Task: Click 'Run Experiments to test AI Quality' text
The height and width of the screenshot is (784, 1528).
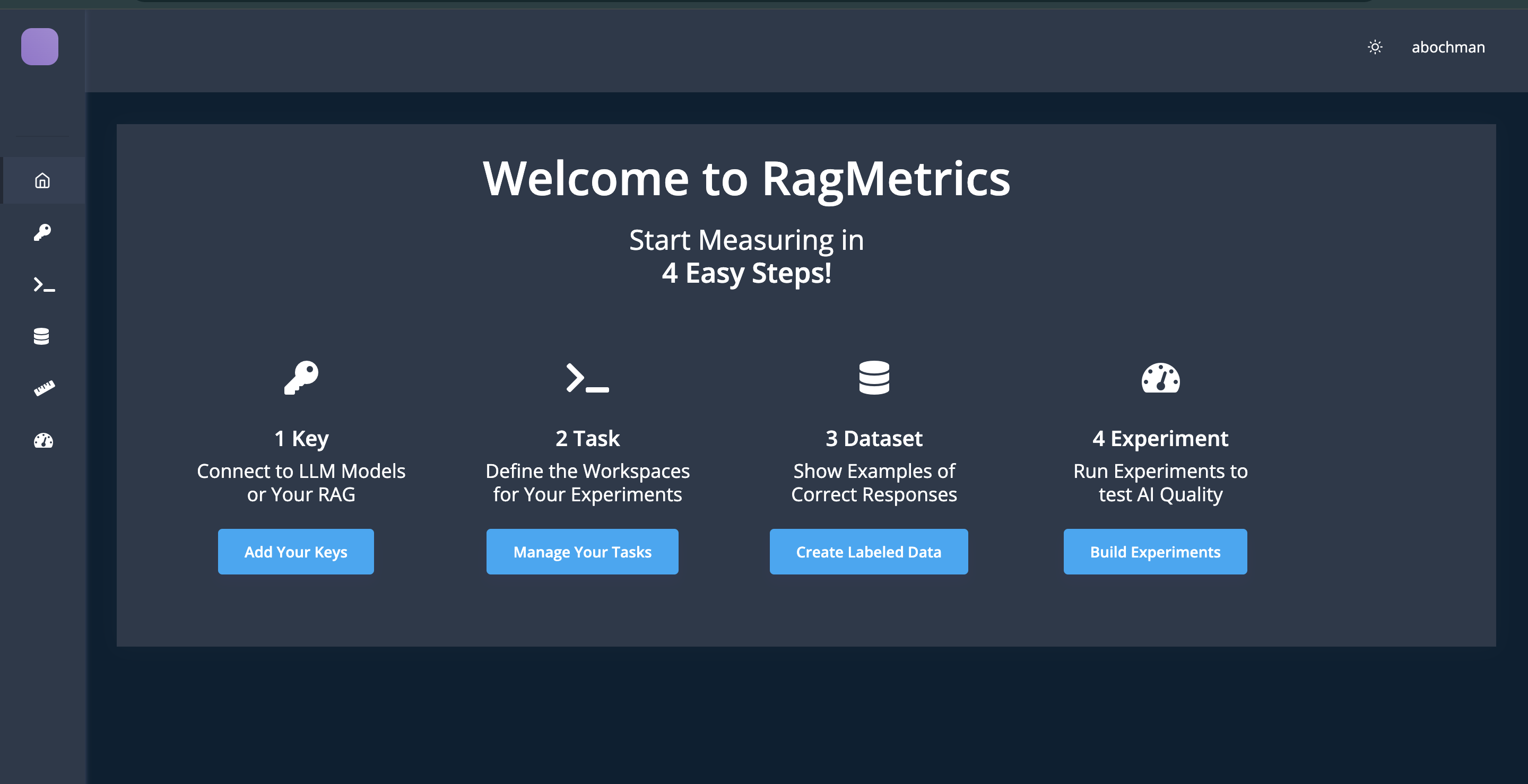Action: [1161, 483]
